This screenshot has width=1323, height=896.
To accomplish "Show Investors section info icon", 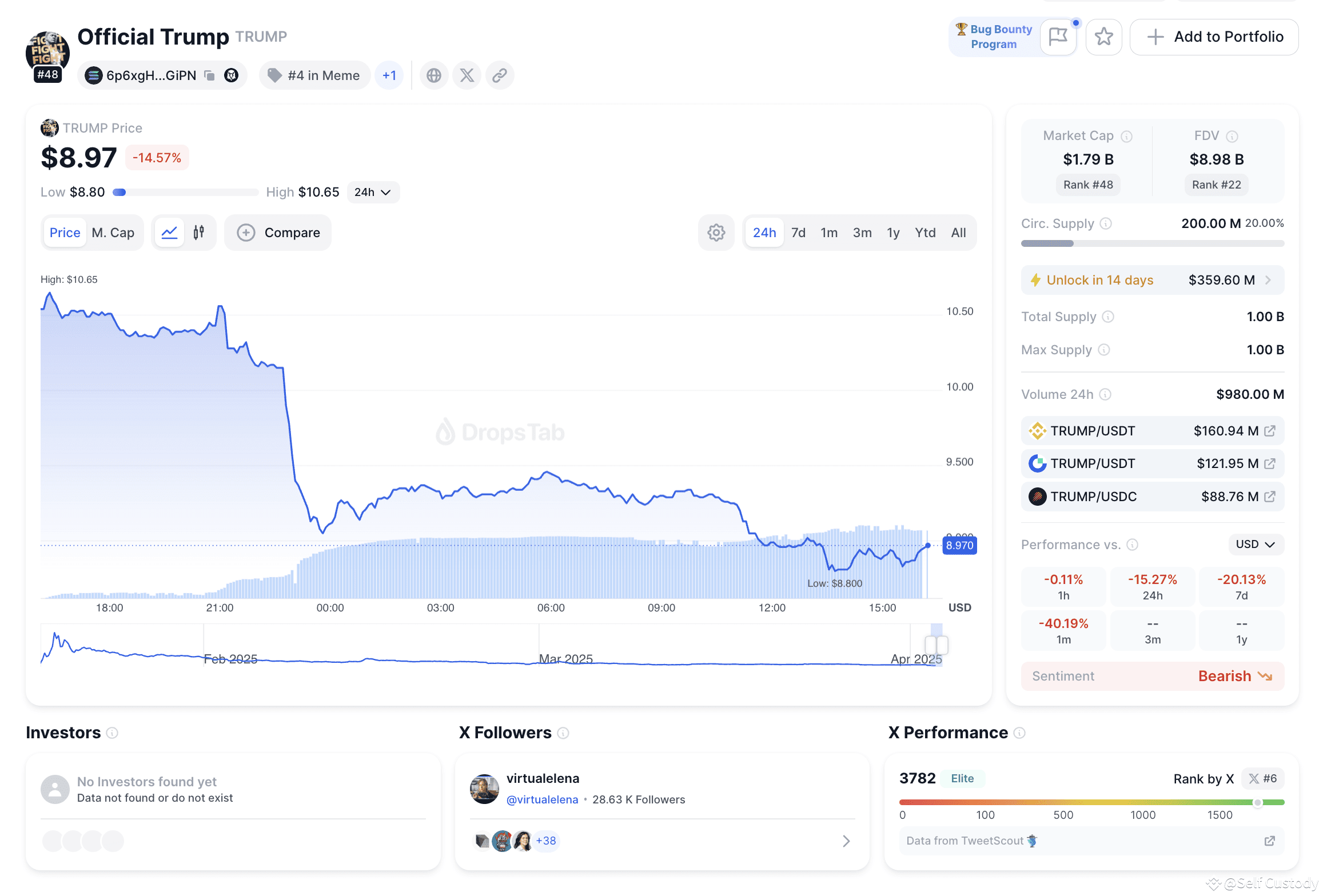I will (x=113, y=733).
